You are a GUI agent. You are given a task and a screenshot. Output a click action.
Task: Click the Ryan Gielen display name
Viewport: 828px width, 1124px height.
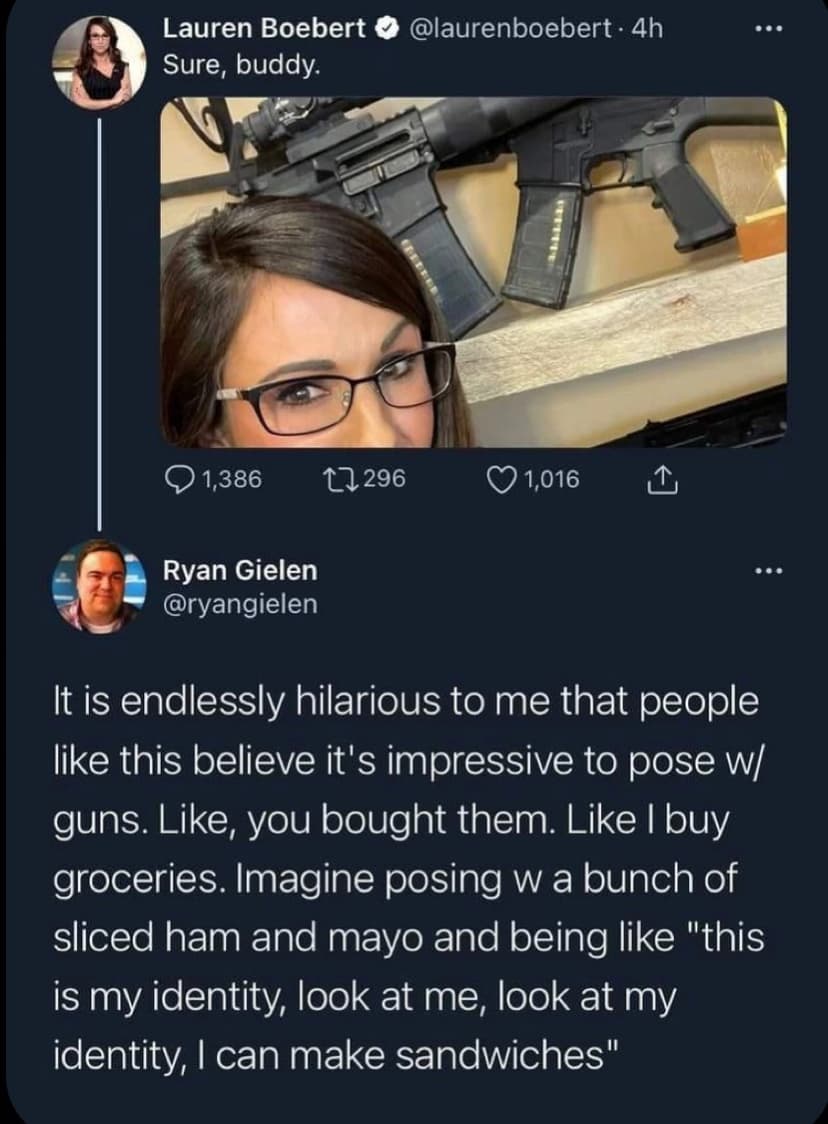click(x=240, y=570)
